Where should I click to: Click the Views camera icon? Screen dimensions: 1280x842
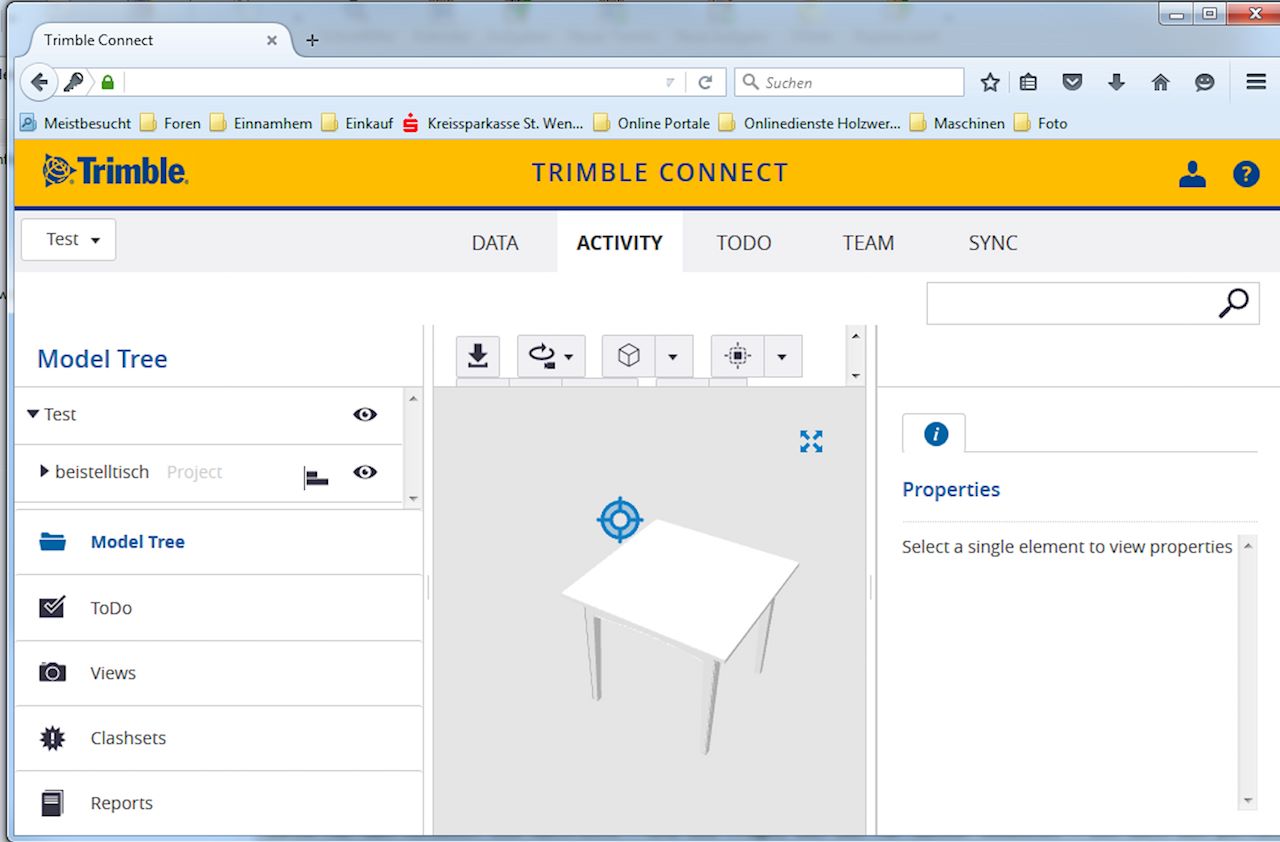pos(52,672)
